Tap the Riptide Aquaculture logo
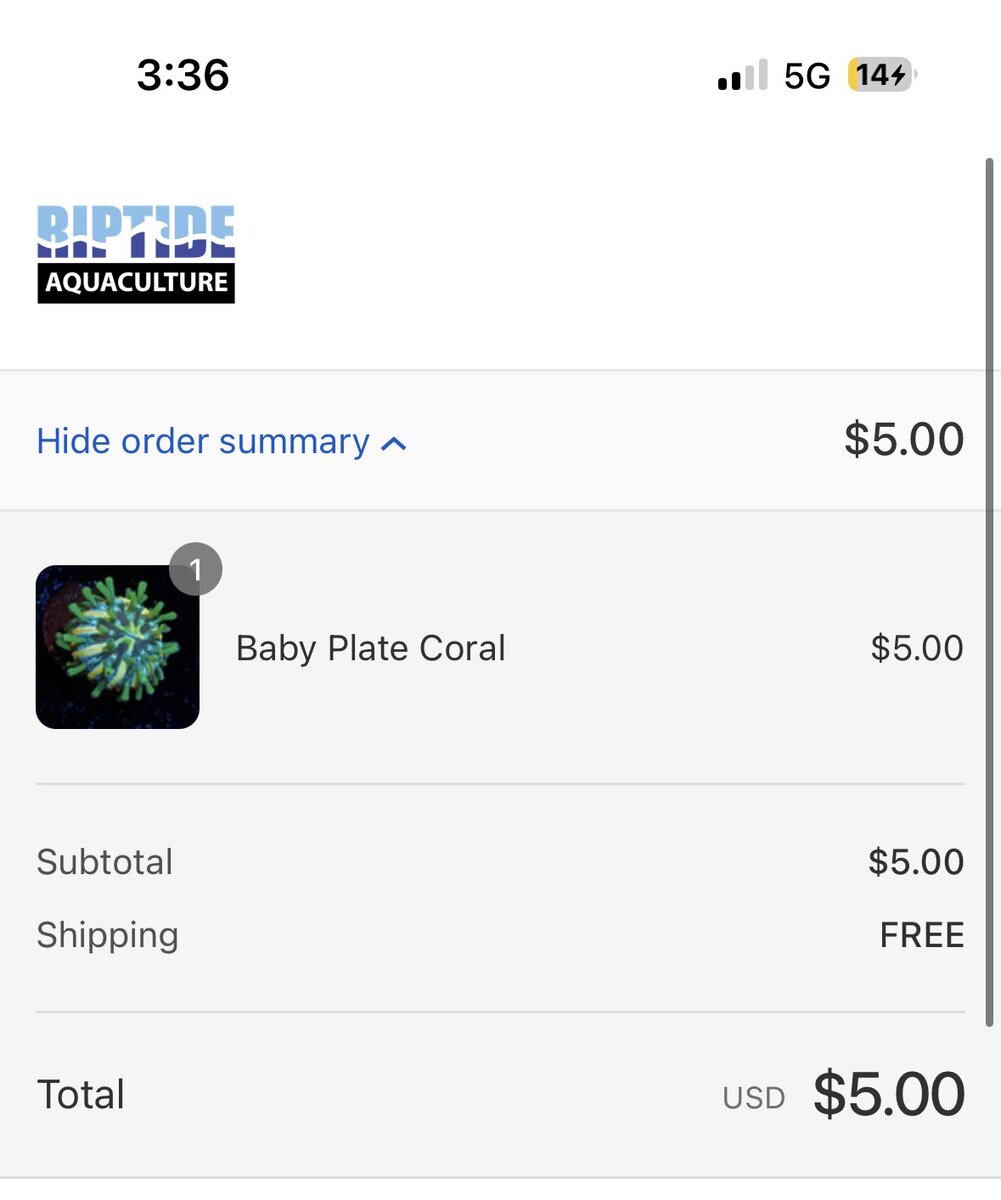 coord(136,254)
